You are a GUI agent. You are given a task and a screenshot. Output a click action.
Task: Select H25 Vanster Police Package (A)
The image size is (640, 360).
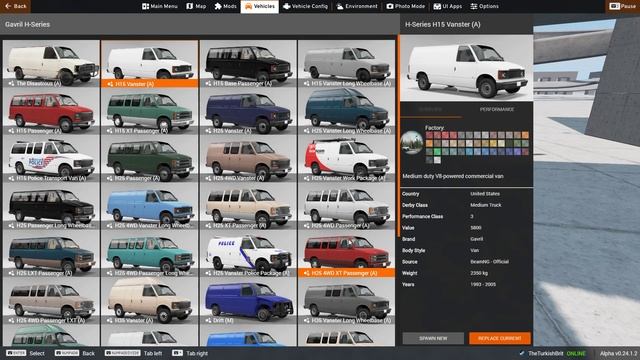248,253
